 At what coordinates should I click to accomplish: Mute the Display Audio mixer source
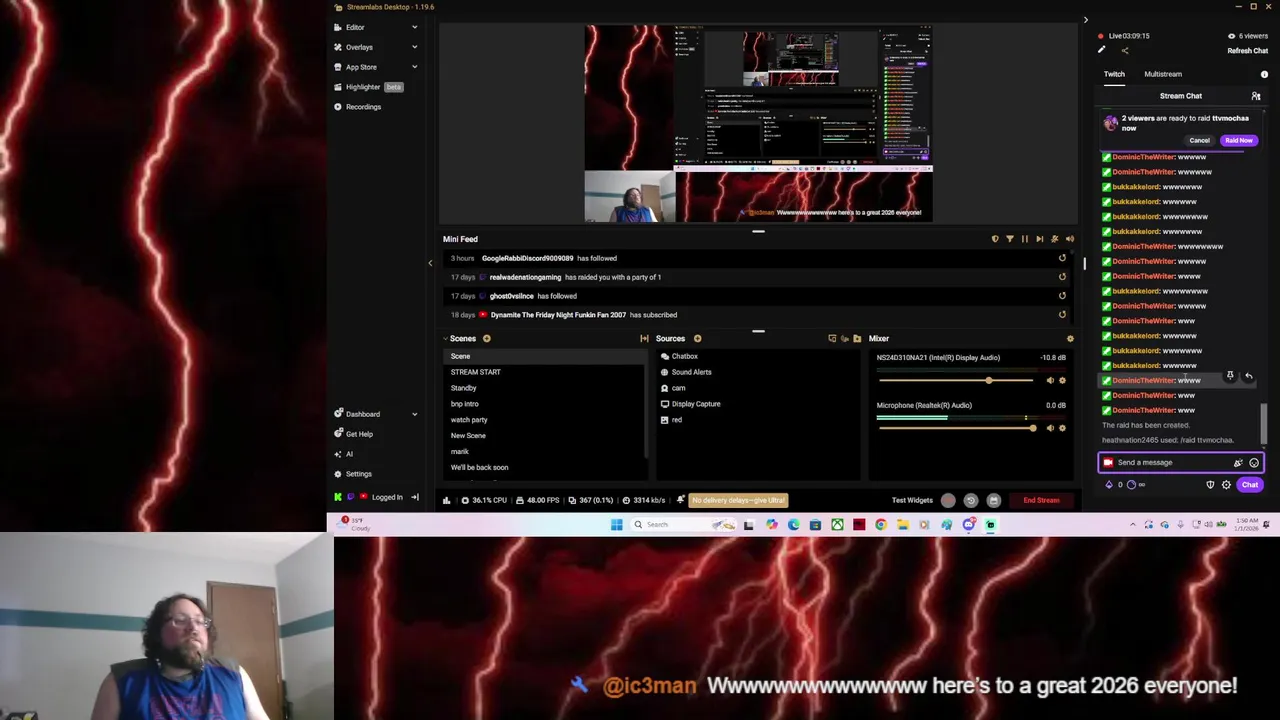[x=1050, y=381]
